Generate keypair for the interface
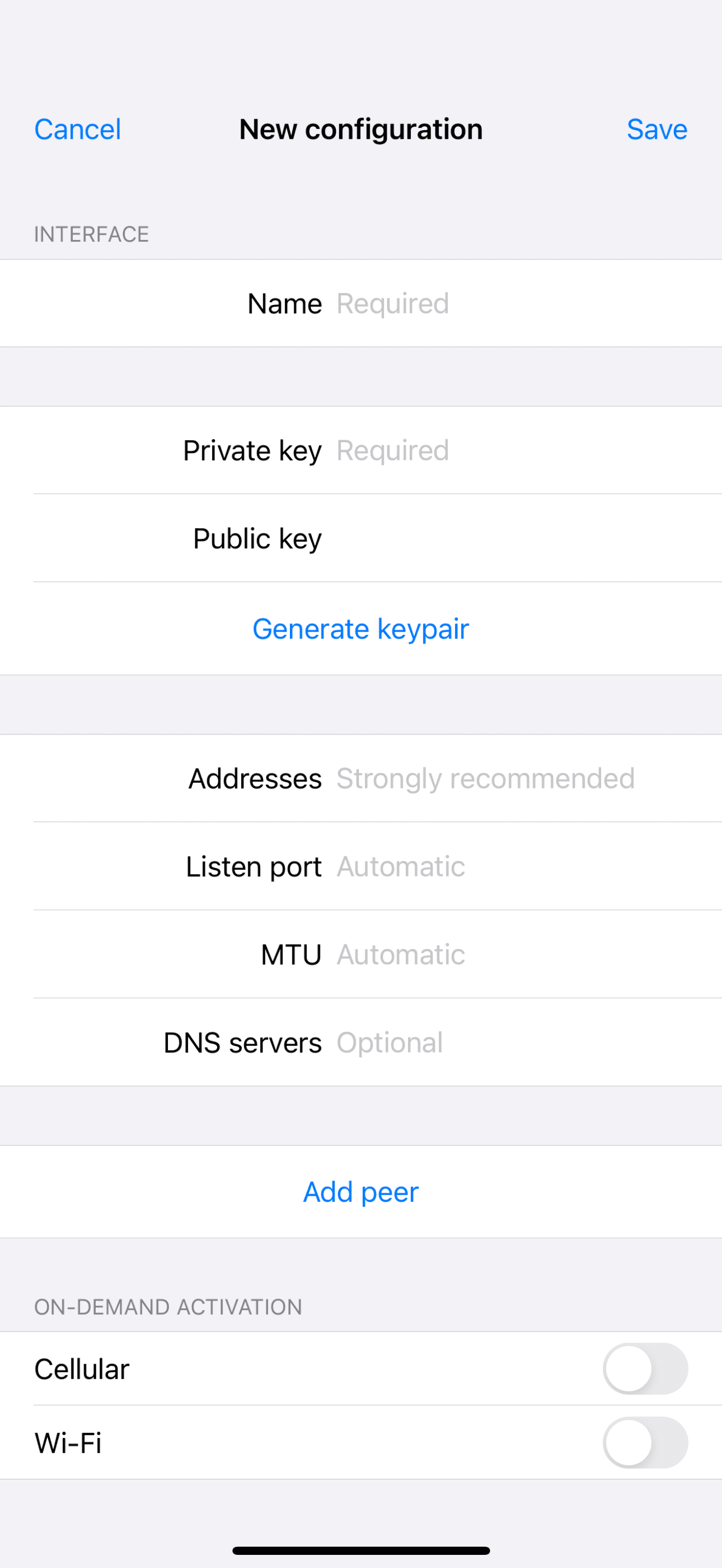Screen dimensions: 722x1568 360,629
